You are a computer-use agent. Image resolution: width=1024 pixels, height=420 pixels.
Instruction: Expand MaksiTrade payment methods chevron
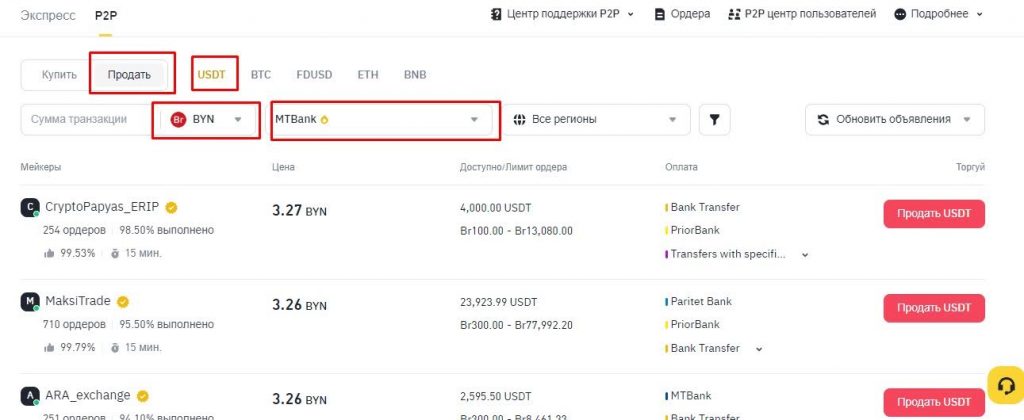[759, 349]
